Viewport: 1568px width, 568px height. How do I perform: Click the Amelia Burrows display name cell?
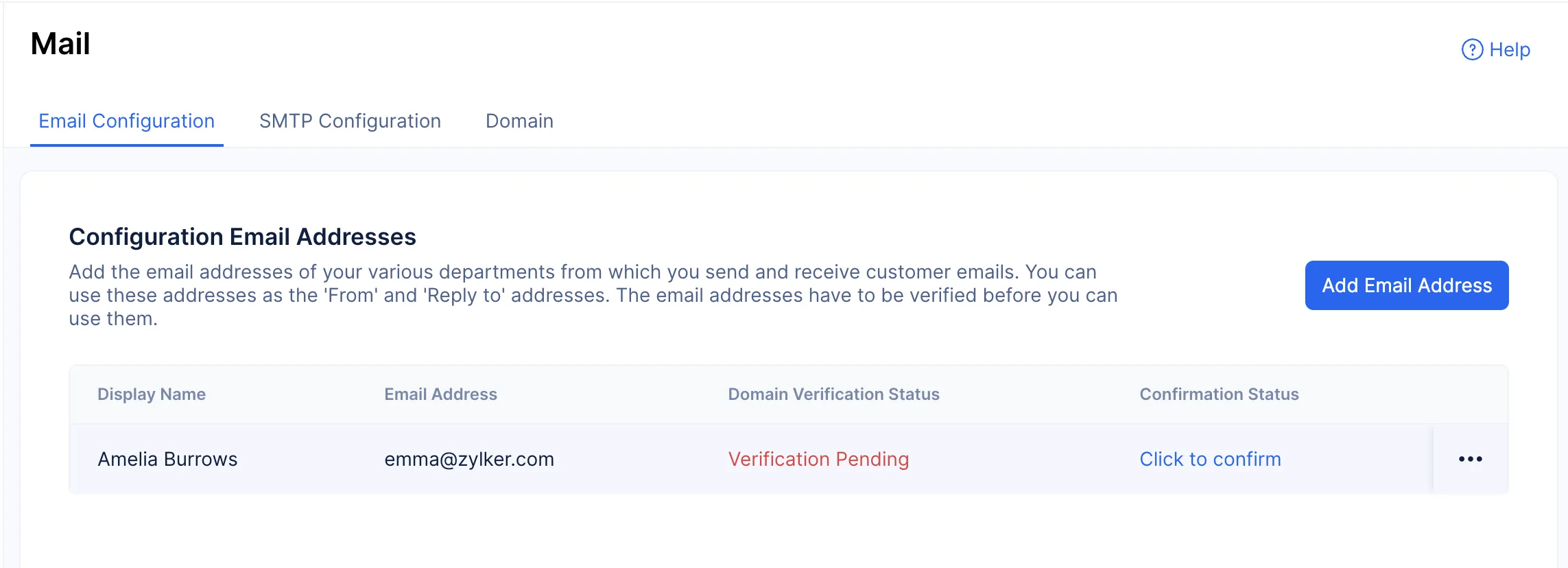point(167,459)
